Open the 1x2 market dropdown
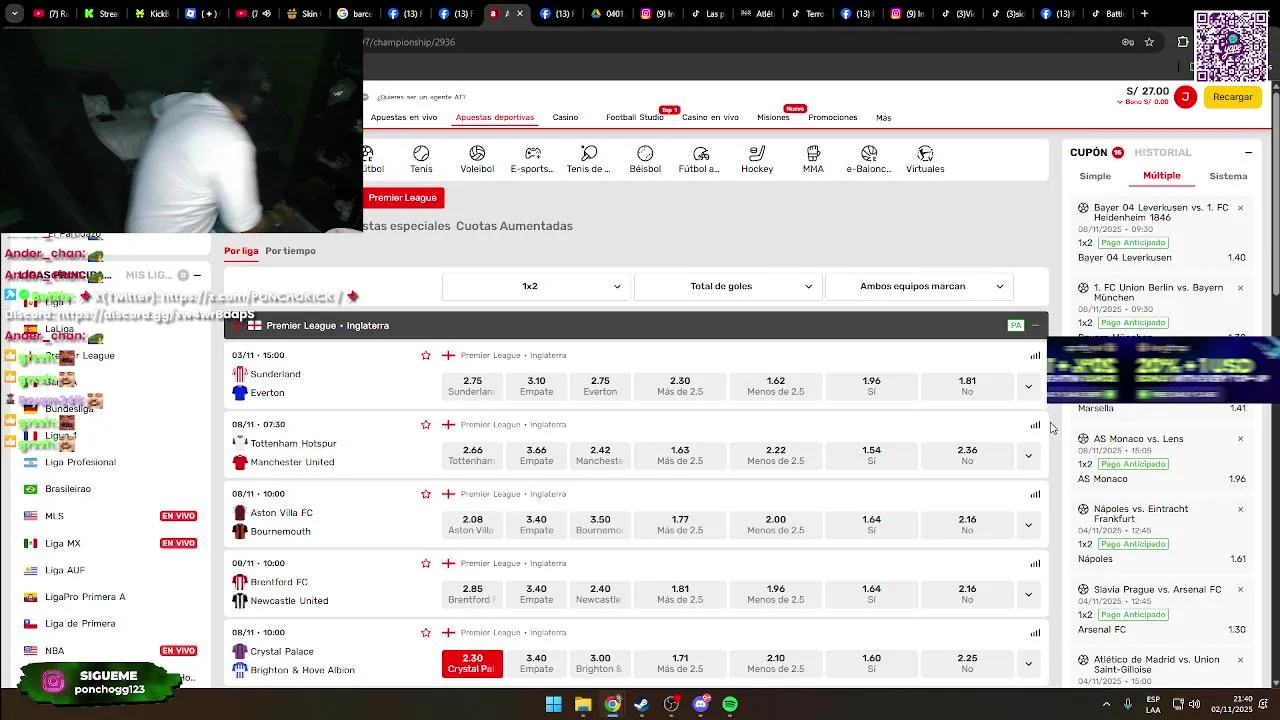The height and width of the screenshot is (720, 1280). (535, 286)
